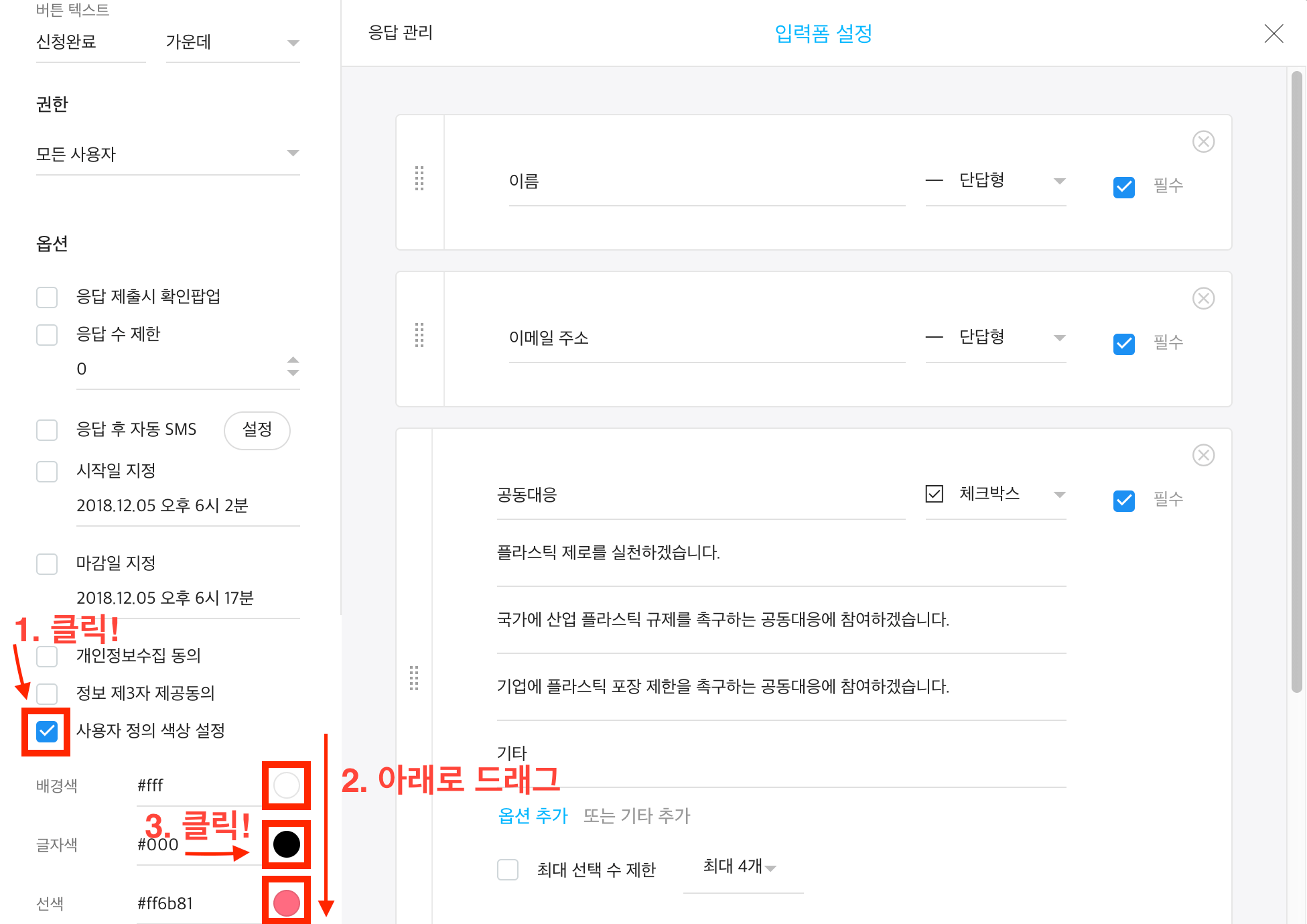
Task: Click the 옵션 추가 link
Action: (x=533, y=815)
